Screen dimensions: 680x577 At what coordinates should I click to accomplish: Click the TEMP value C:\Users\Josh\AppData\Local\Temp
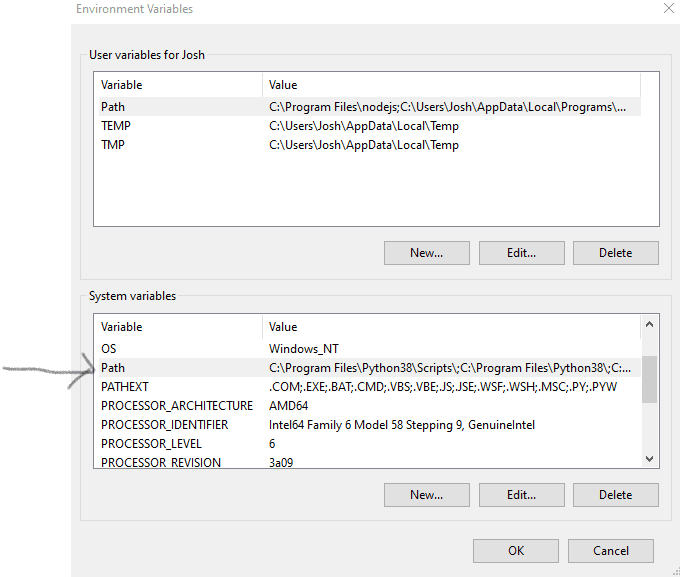(x=363, y=126)
